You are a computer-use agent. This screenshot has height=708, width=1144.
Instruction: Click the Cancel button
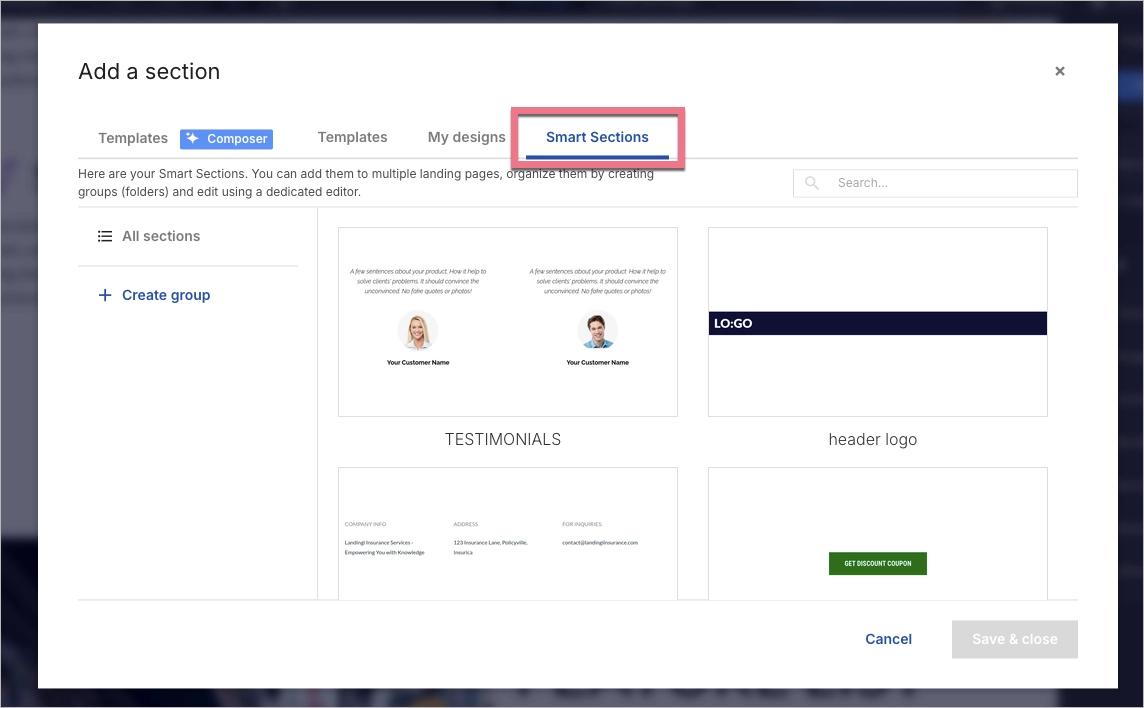coord(888,639)
